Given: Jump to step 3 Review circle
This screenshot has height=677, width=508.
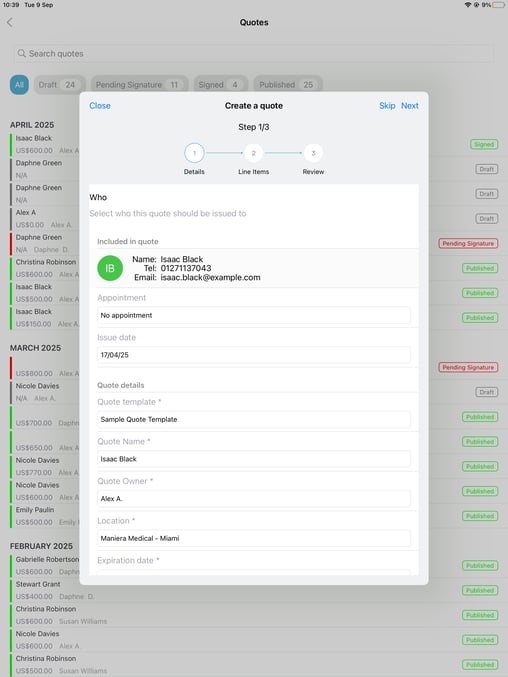Looking at the screenshot, I should pyautogui.click(x=313, y=153).
